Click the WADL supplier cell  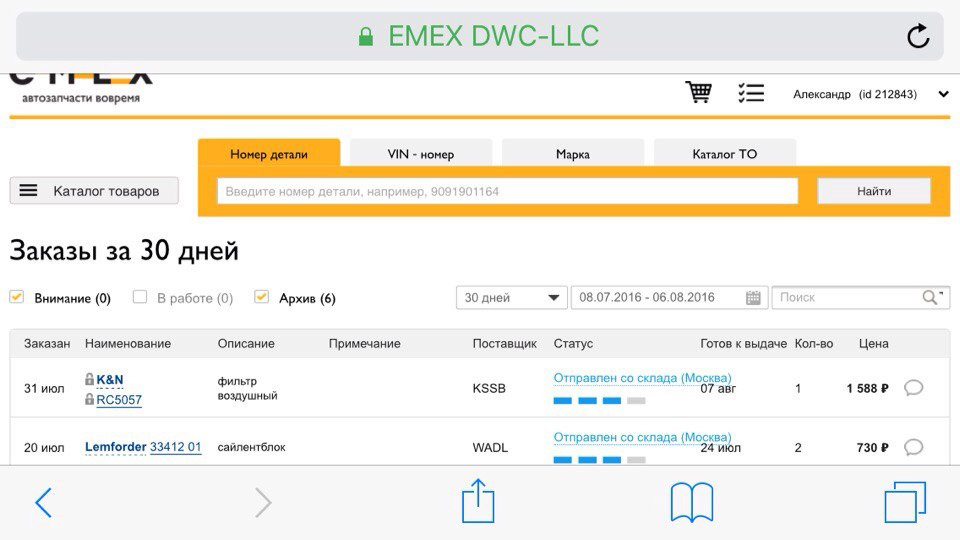point(490,448)
